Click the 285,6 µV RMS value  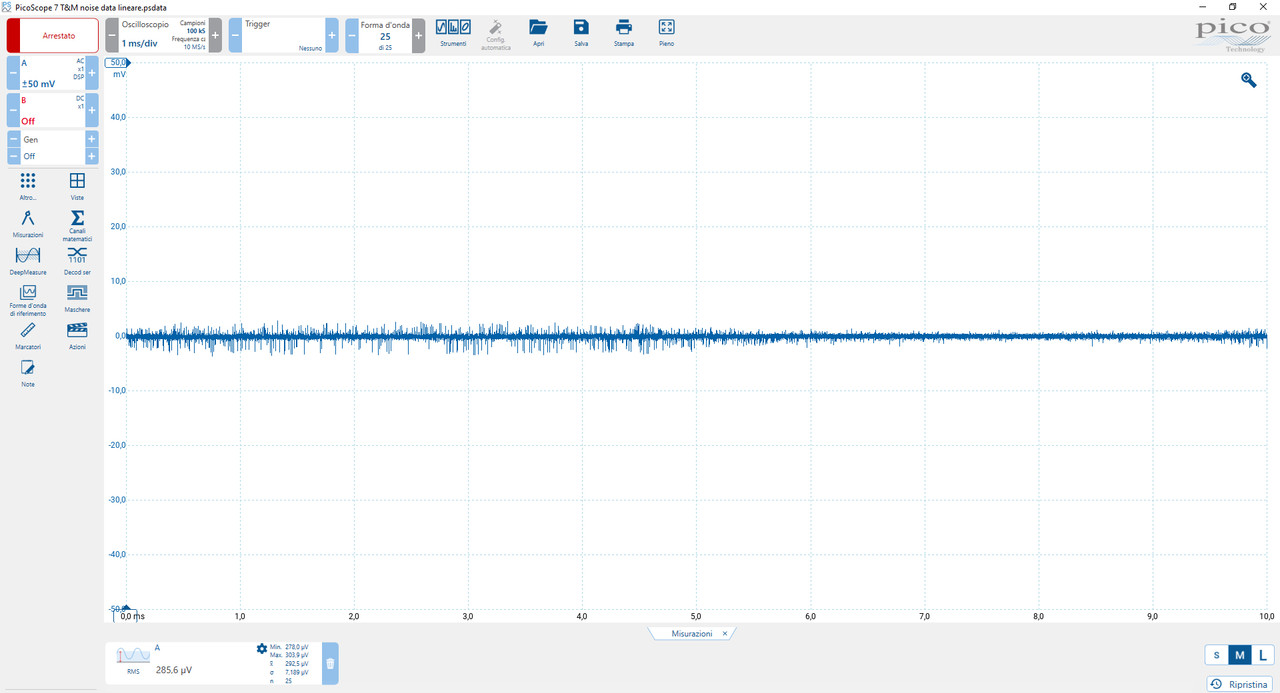click(x=174, y=670)
